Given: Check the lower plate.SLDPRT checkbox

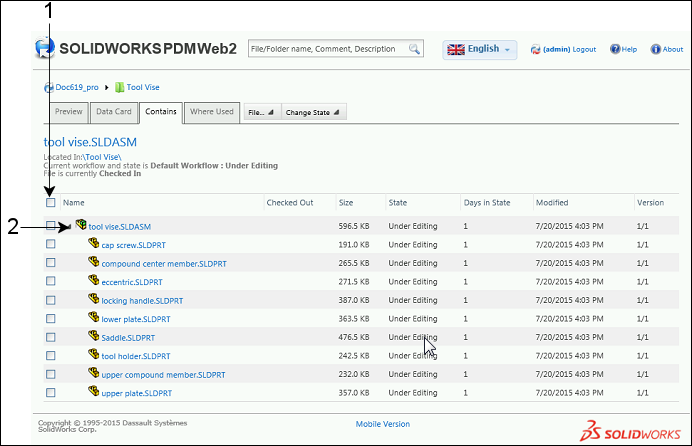Looking at the screenshot, I should coord(51,319).
